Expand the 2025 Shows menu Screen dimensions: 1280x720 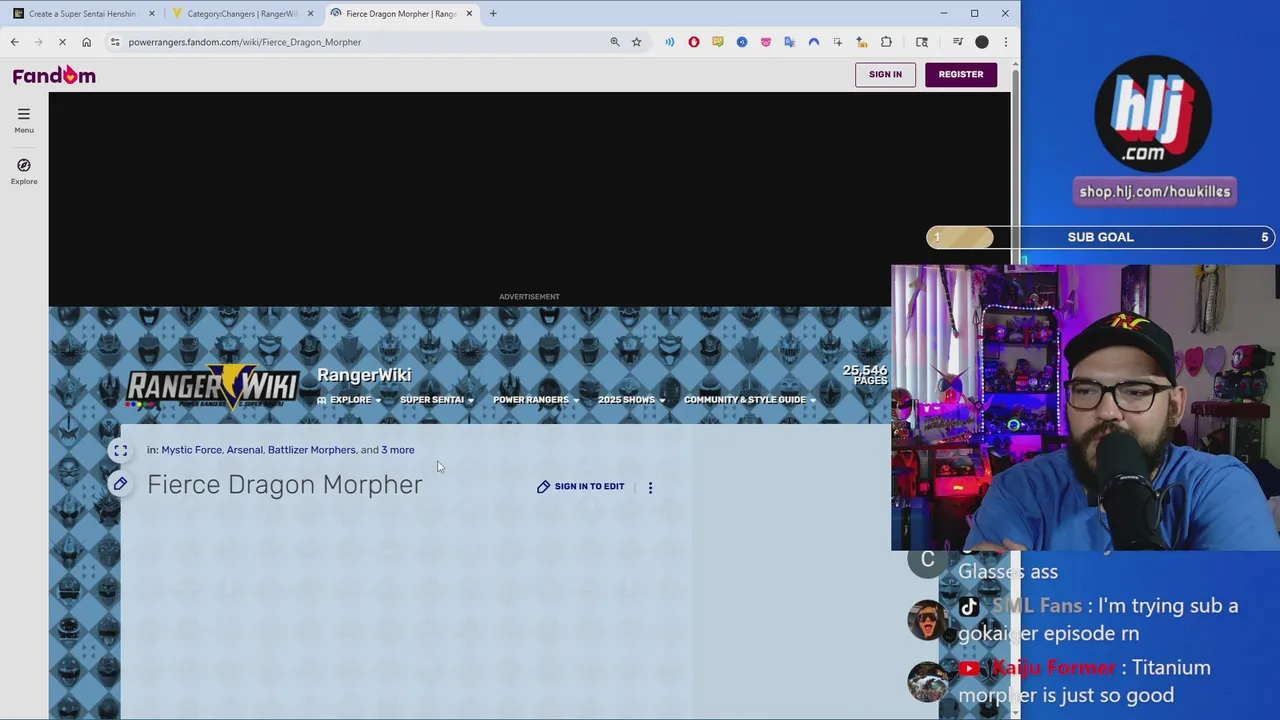coord(632,400)
